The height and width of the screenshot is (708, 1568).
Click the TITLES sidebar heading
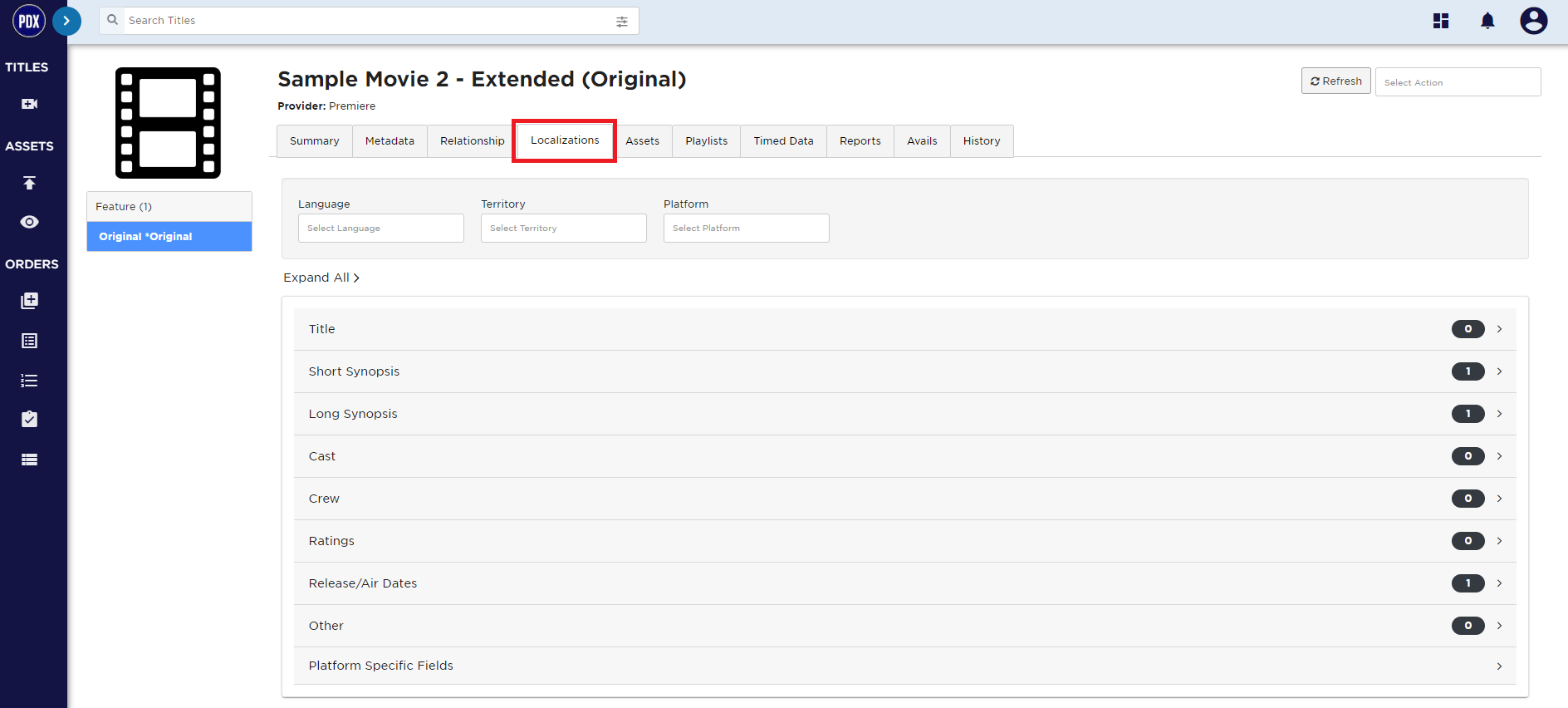coord(27,67)
